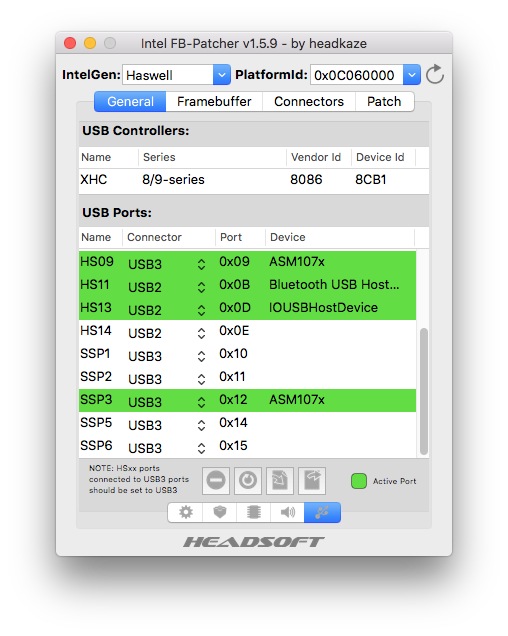Viewport: 508px width, 636px height.
Task: Click the Connector column header in USB Ports
Action: 169,237
